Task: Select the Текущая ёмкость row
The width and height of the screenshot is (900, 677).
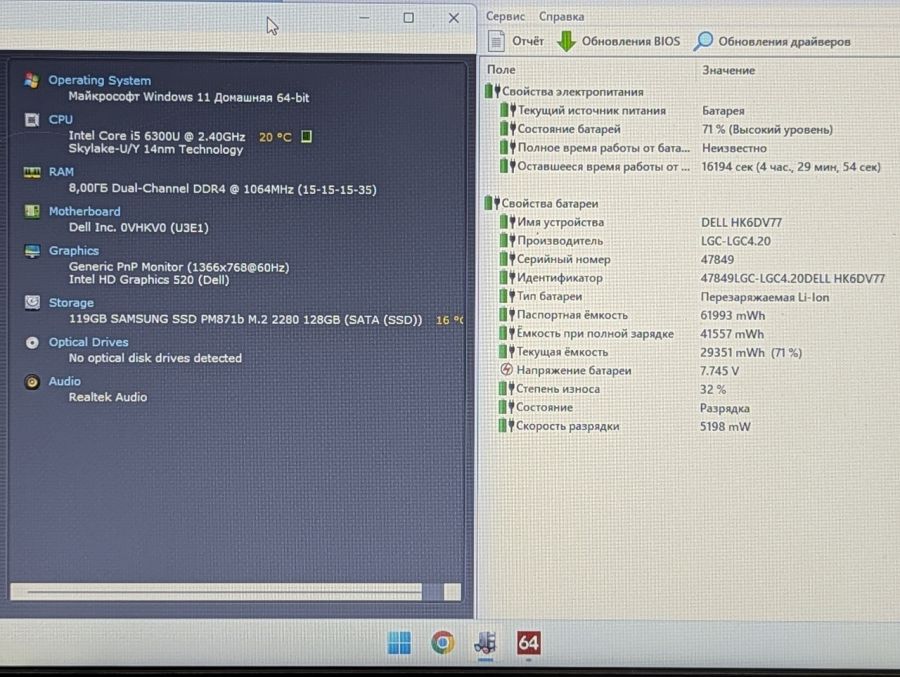Action: (x=651, y=352)
